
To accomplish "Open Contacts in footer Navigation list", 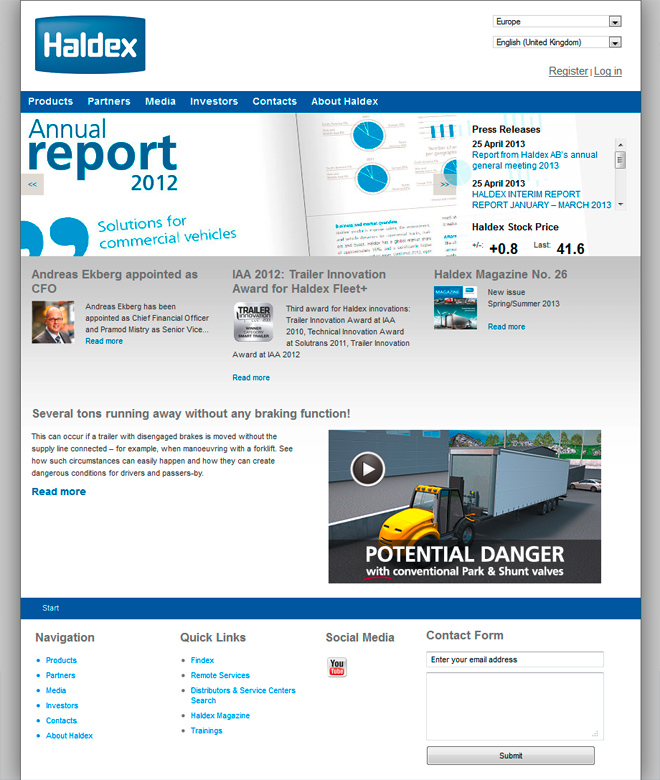I will pos(61,720).
